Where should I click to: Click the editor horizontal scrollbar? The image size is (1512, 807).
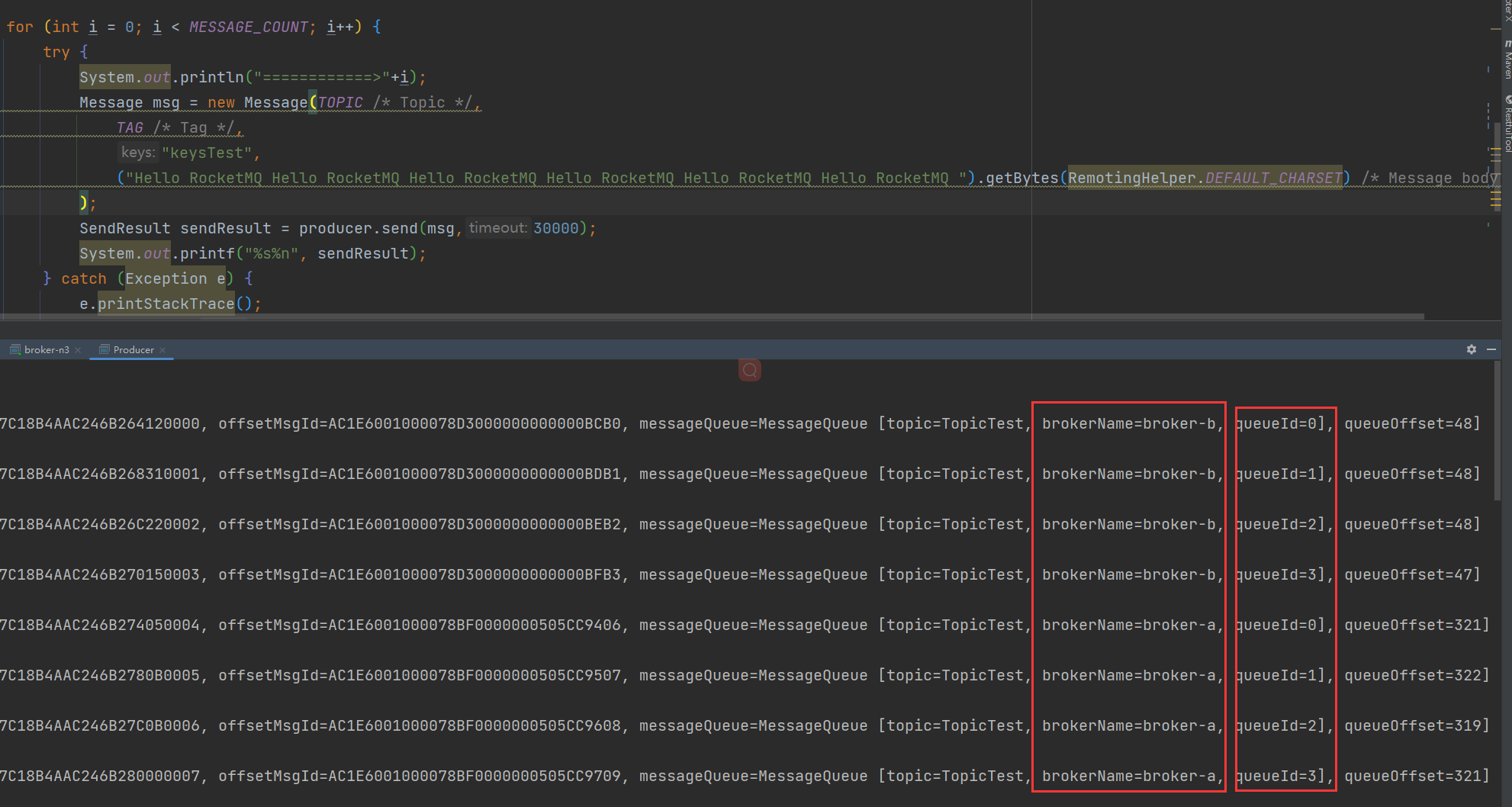pyautogui.click(x=712, y=316)
